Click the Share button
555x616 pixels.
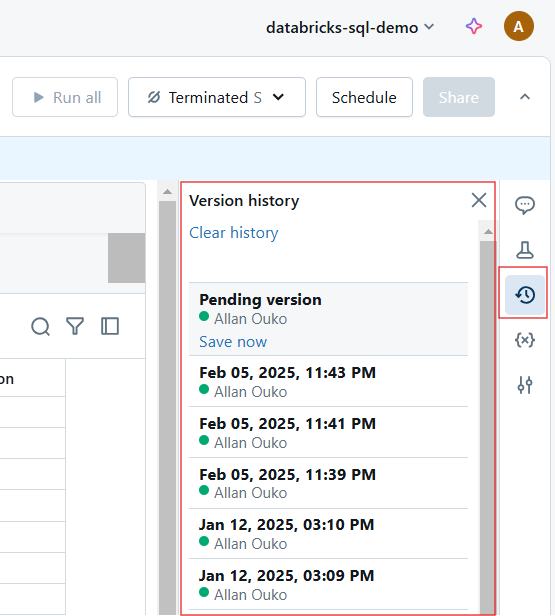pyautogui.click(x=458, y=97)
